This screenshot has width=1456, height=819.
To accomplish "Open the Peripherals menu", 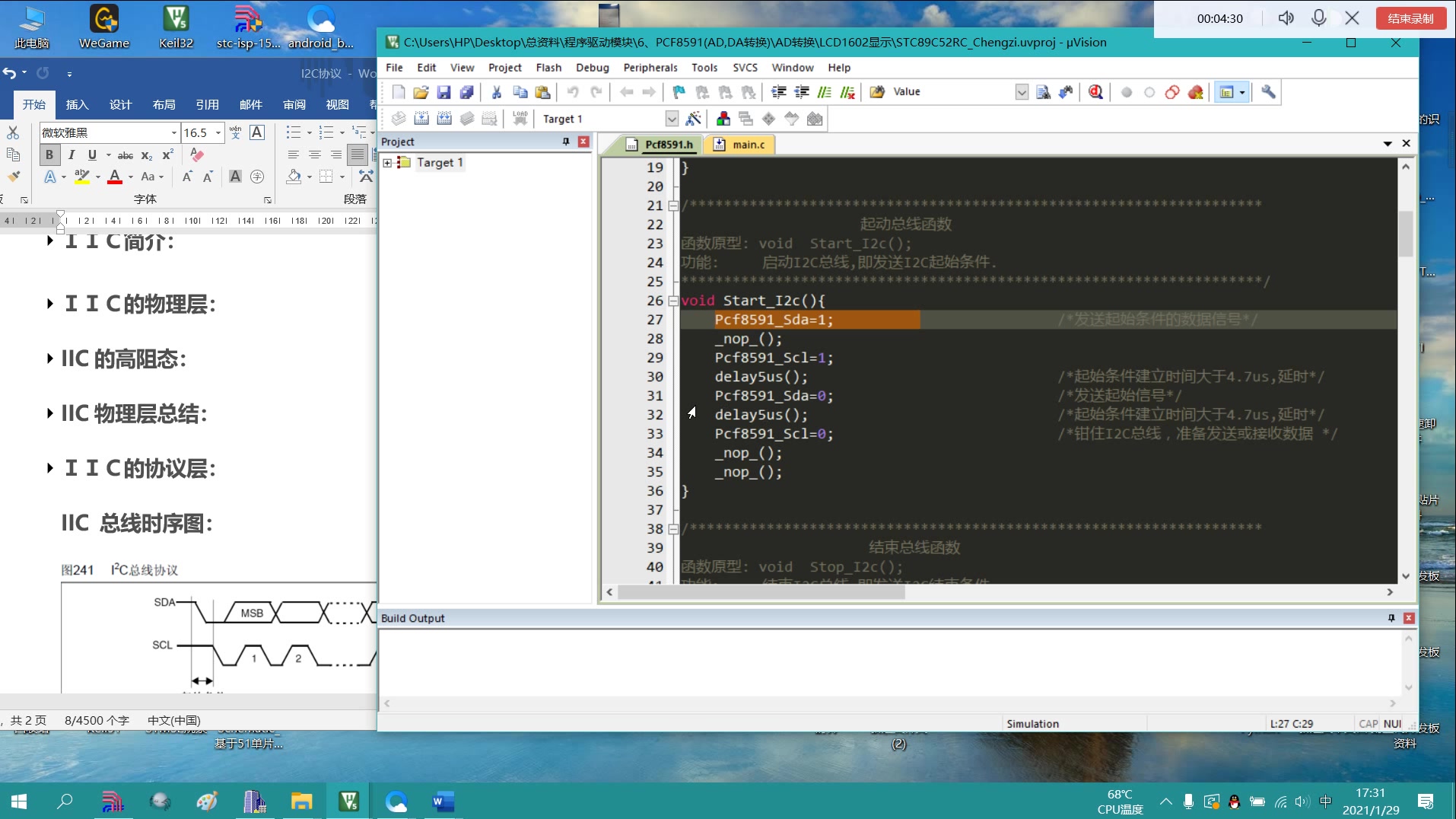I will (x=650, y=68).
